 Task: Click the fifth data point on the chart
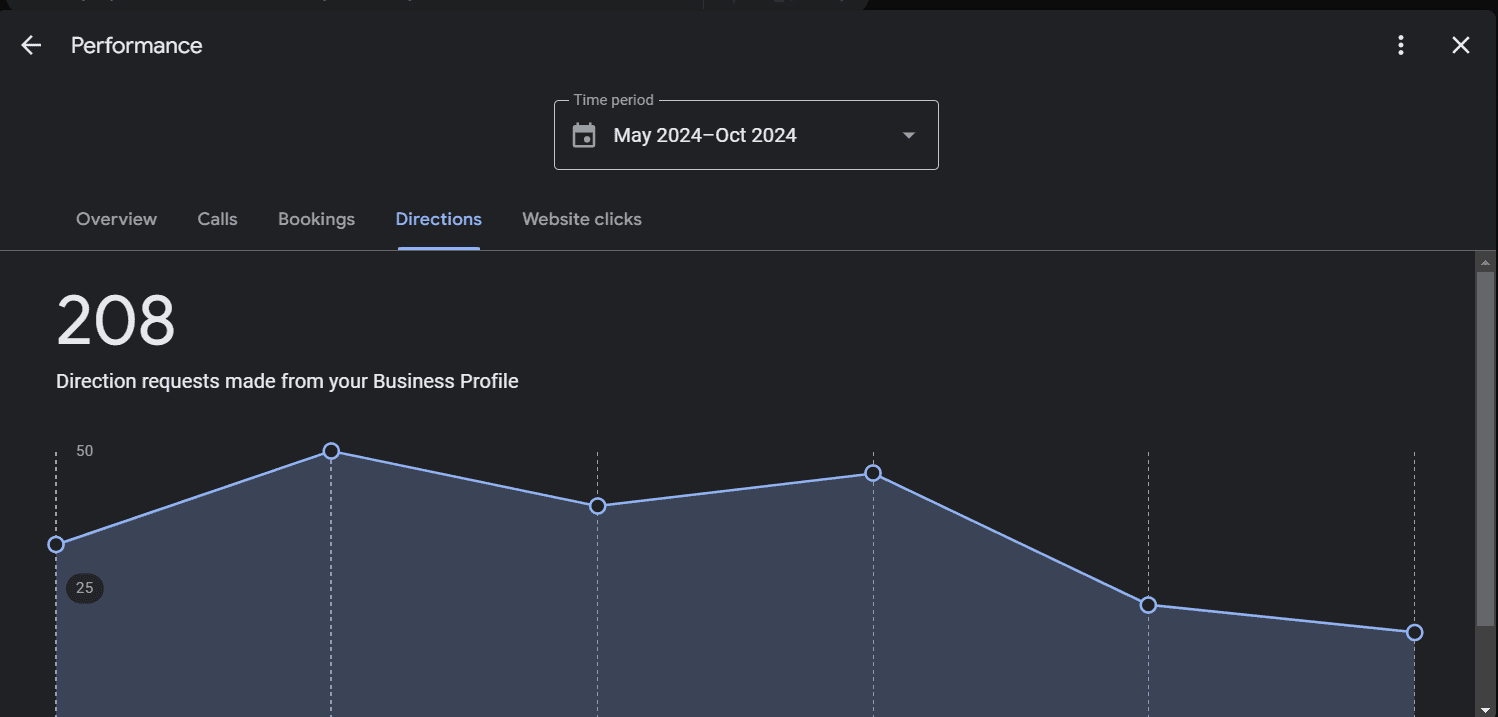(1148, 605)
